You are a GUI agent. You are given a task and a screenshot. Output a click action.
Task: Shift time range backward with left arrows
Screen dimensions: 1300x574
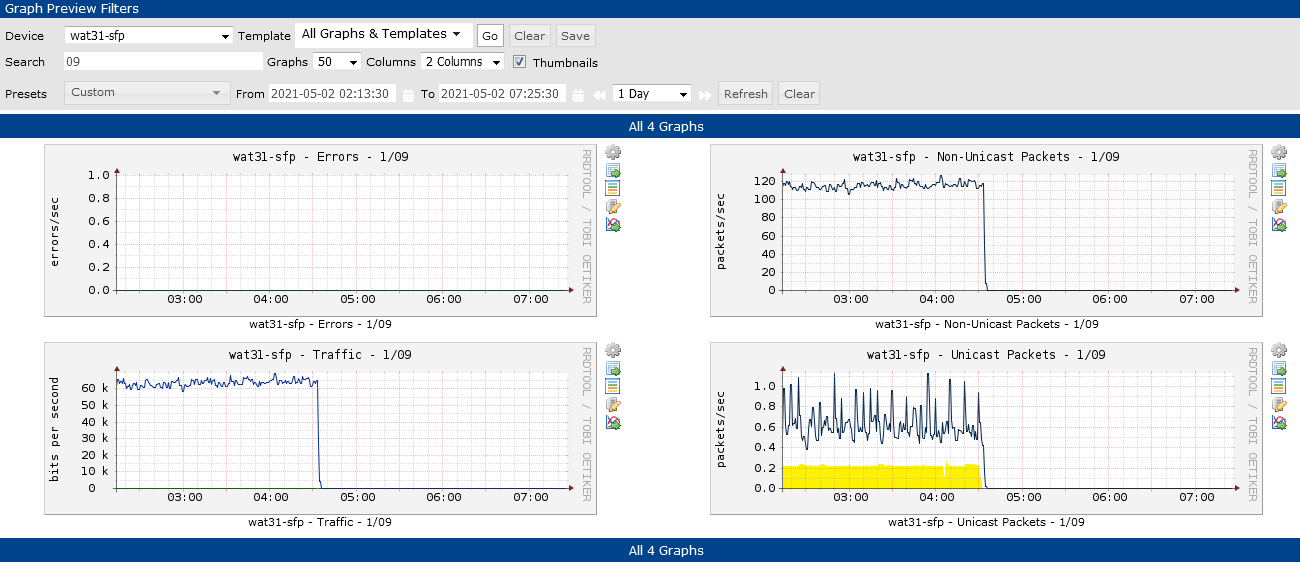coord(600,95)
